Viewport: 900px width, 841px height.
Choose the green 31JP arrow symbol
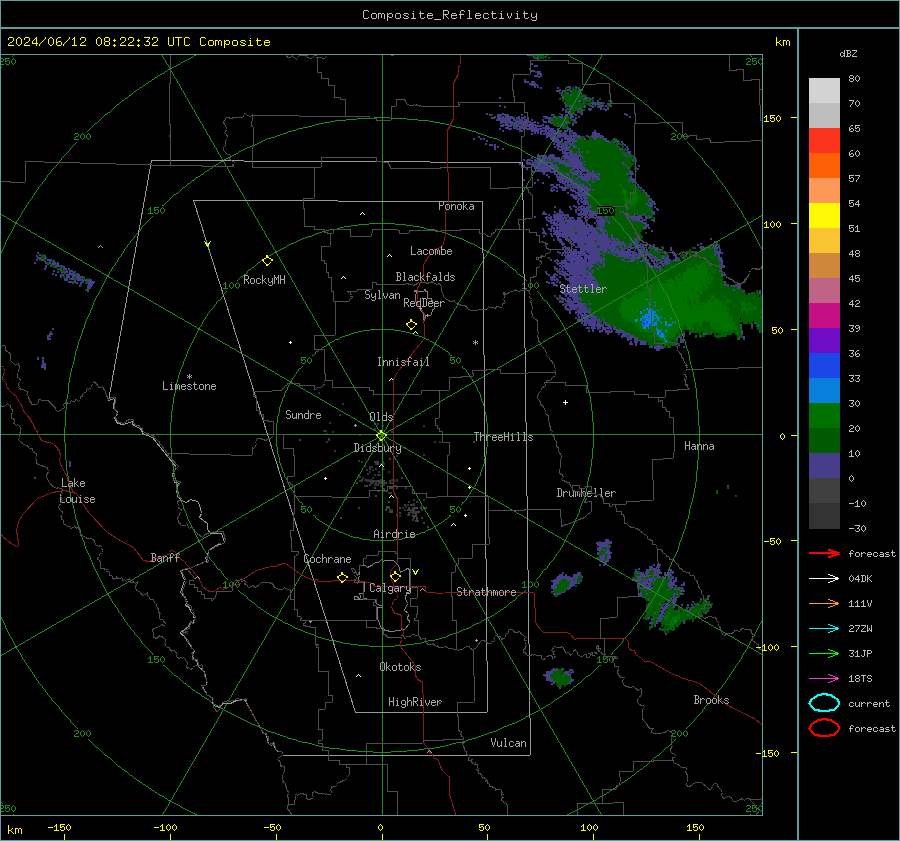point(824,653)
